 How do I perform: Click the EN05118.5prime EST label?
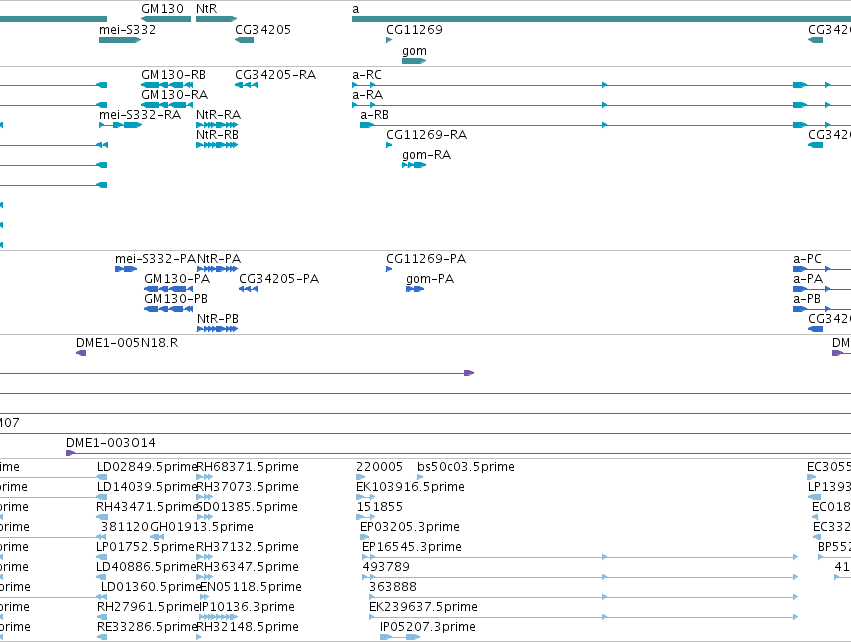tap(251, 587)
